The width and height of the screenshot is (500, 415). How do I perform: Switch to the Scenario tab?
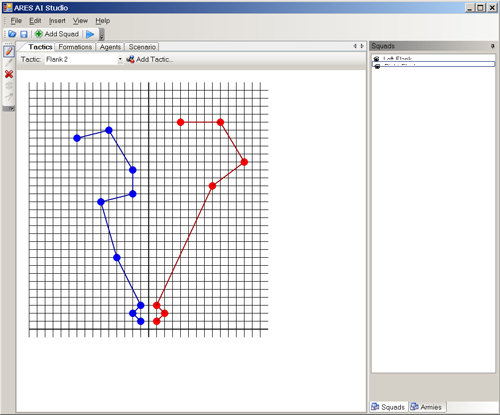(142, 47)
